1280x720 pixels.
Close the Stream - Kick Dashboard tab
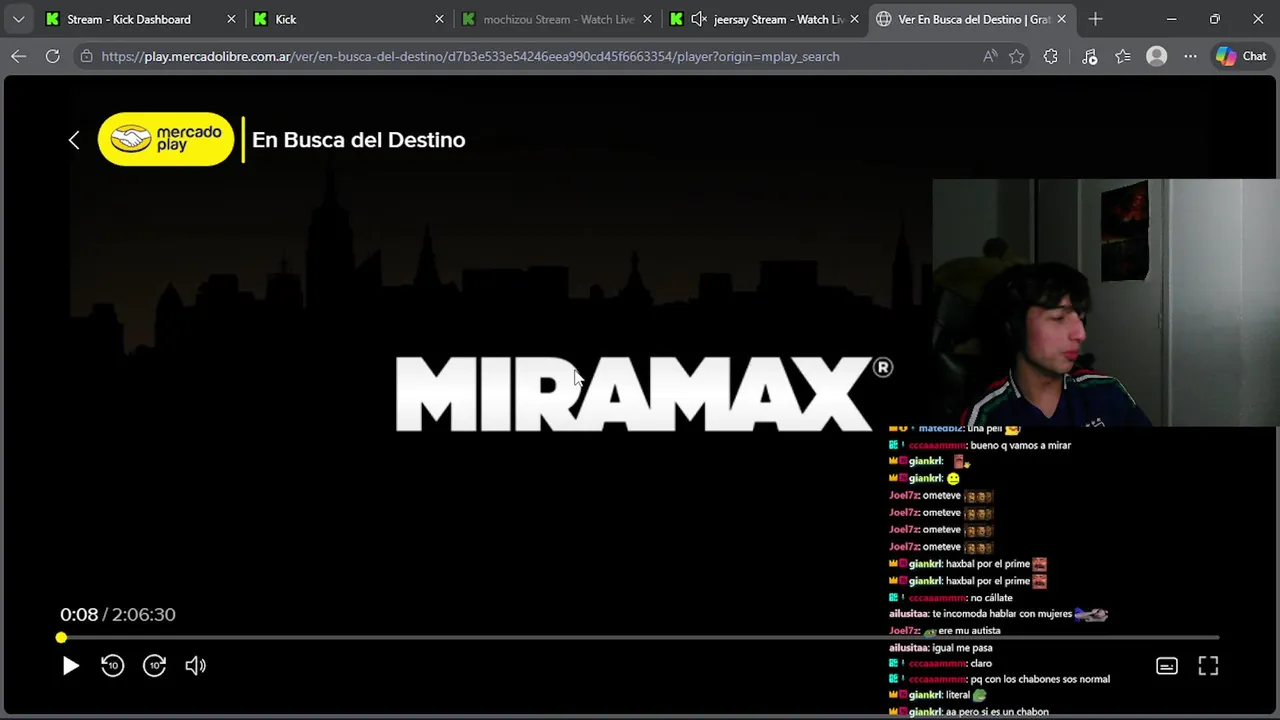(x=231, y=19)
